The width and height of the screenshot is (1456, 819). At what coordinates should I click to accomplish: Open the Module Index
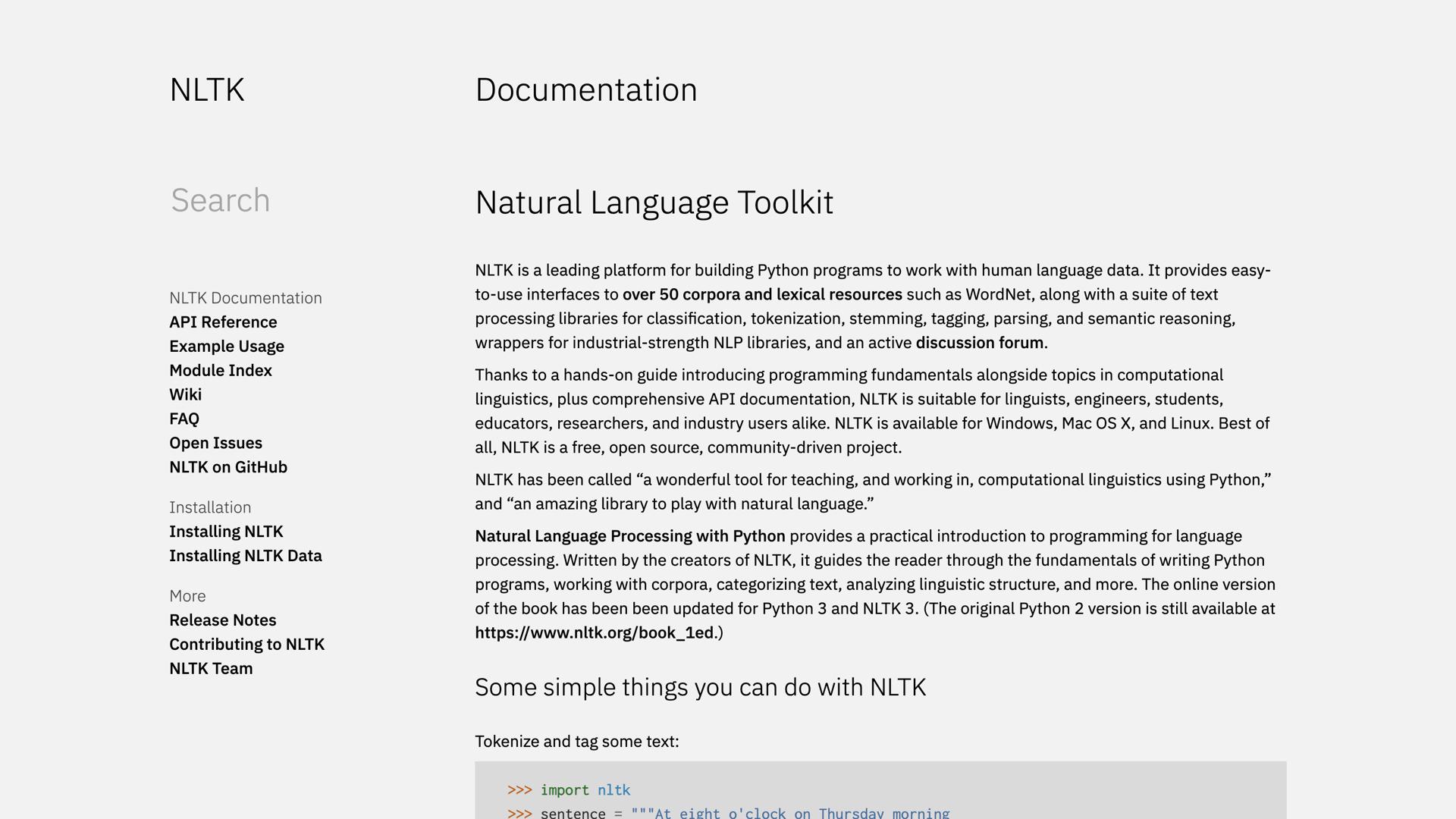click(x=221, y=370)
